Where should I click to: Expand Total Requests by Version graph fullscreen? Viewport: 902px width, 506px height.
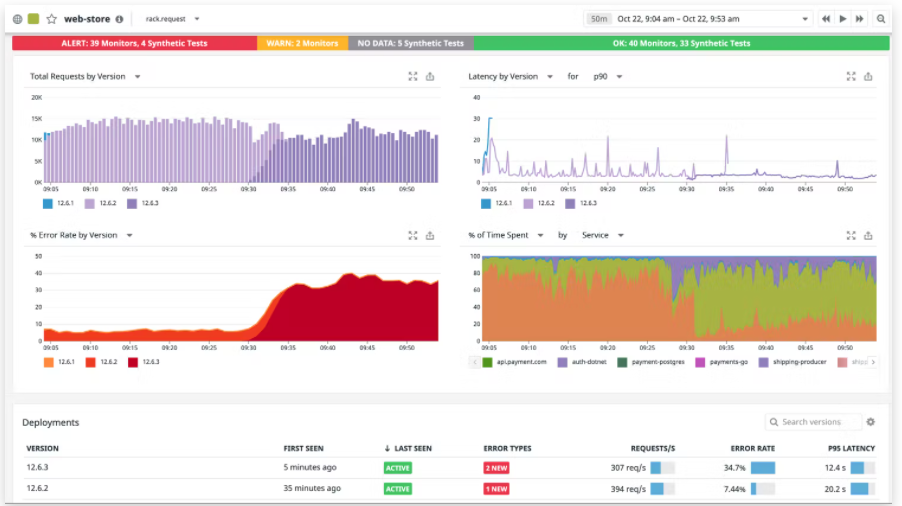coord(412,77)
